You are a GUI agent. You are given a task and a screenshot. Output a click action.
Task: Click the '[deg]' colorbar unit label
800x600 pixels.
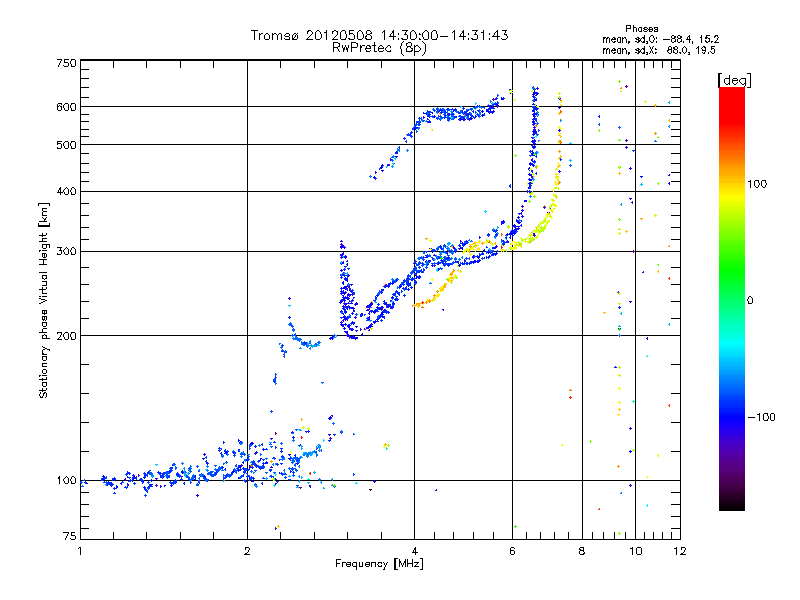pyautogui.click(x=734, y=80)
